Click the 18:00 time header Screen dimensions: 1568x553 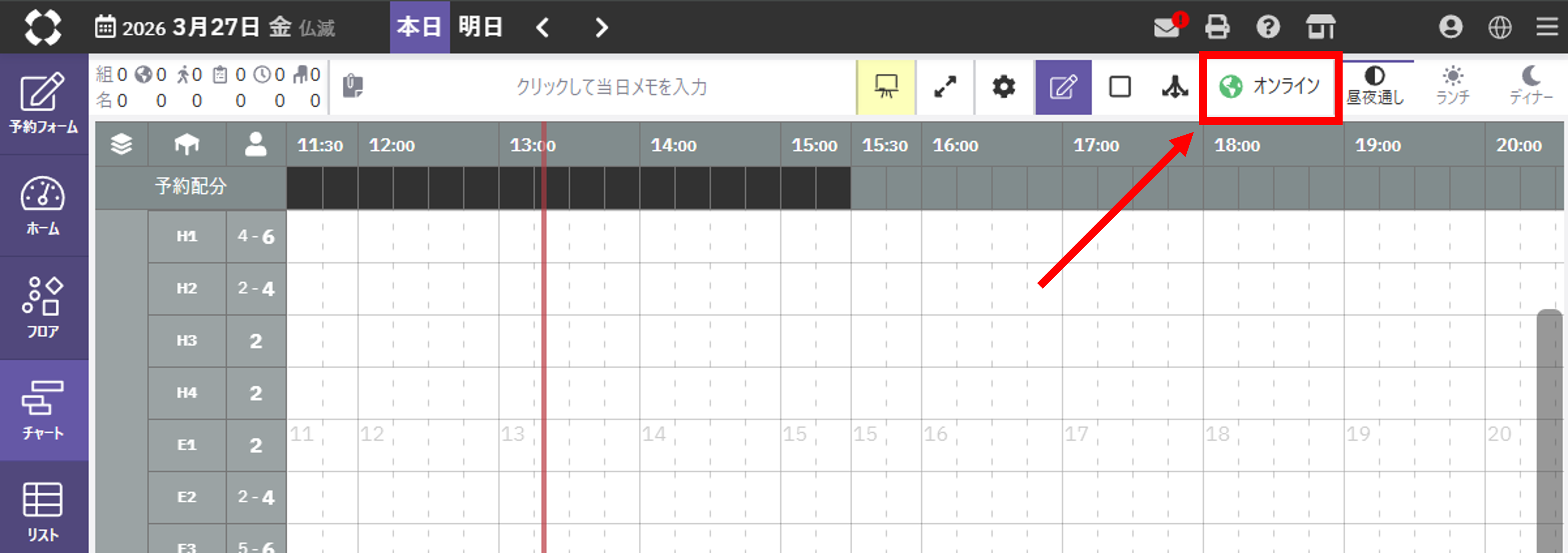(x=1237, y=146)
